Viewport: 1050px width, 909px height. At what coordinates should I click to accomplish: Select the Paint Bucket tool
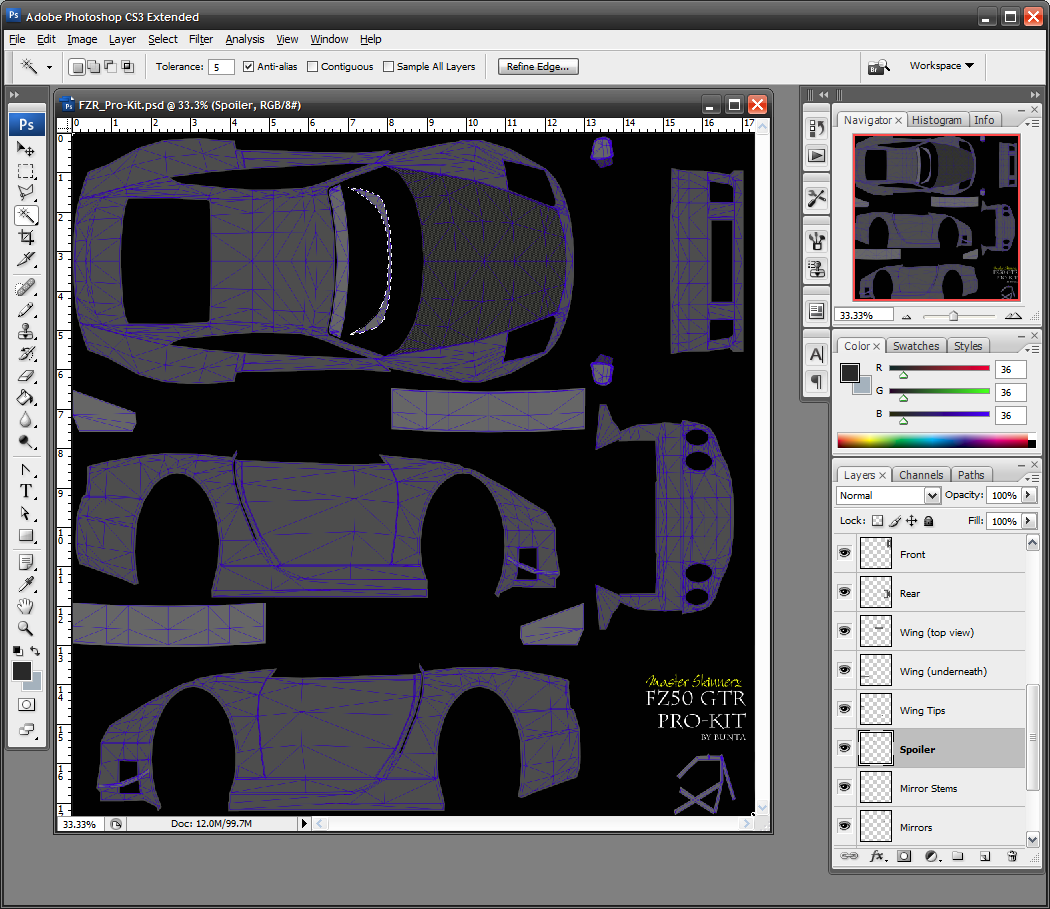click(26, 398)
